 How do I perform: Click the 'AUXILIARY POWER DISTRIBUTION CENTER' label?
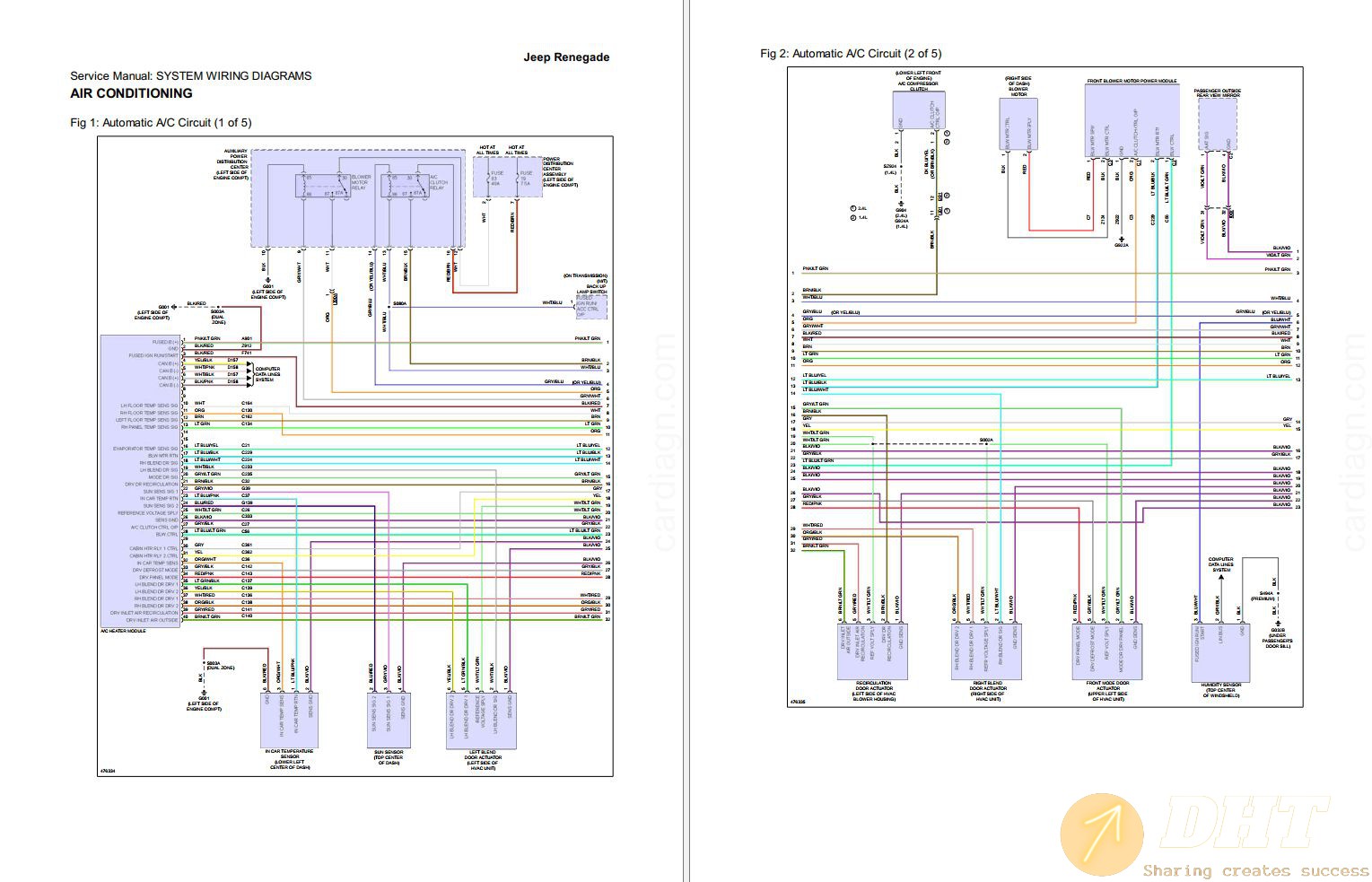[x=232, y=164]
